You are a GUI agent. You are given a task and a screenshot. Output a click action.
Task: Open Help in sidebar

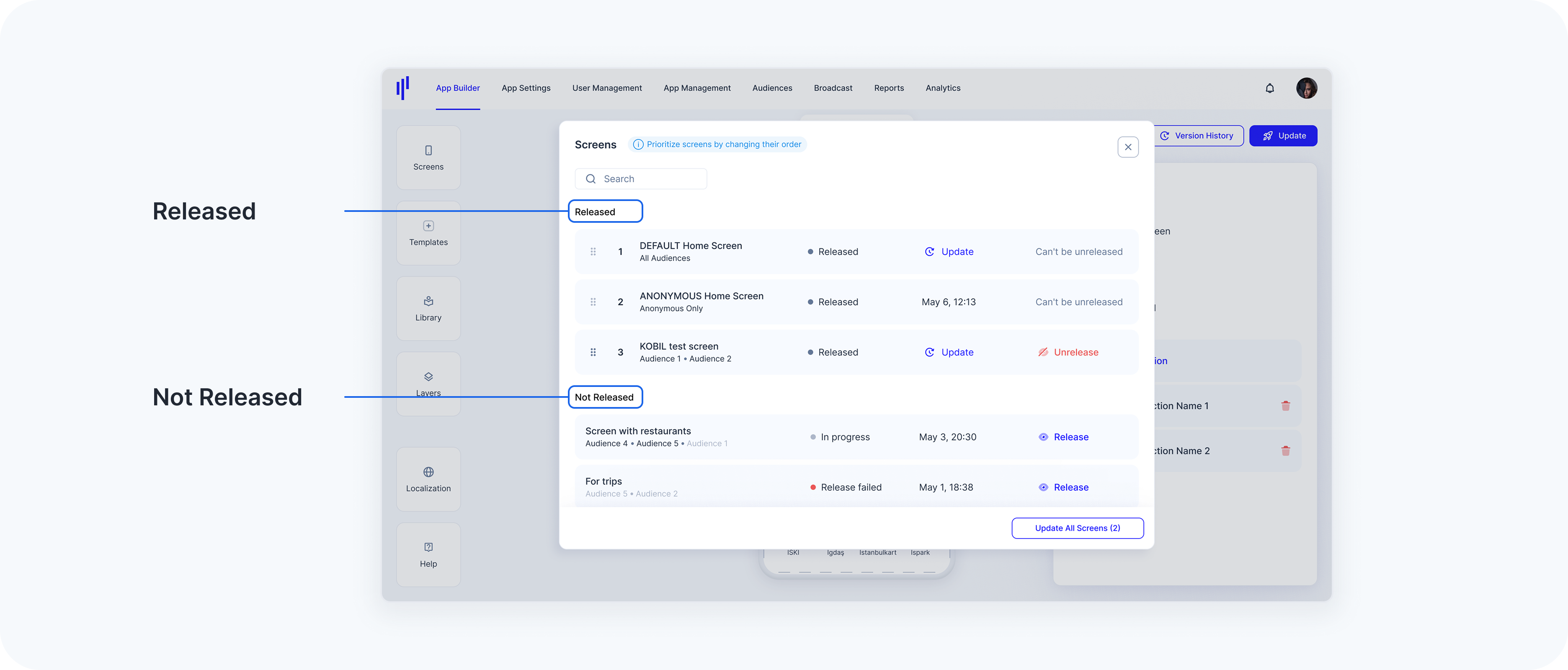pos(428,554)
